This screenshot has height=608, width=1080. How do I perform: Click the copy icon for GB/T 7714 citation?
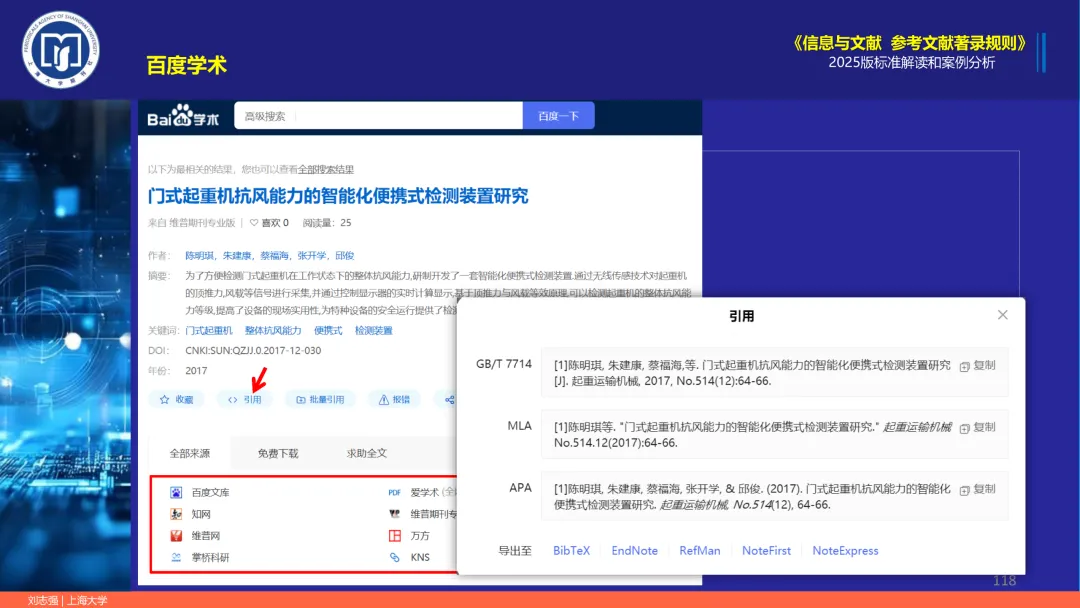[x=965, y=366]
